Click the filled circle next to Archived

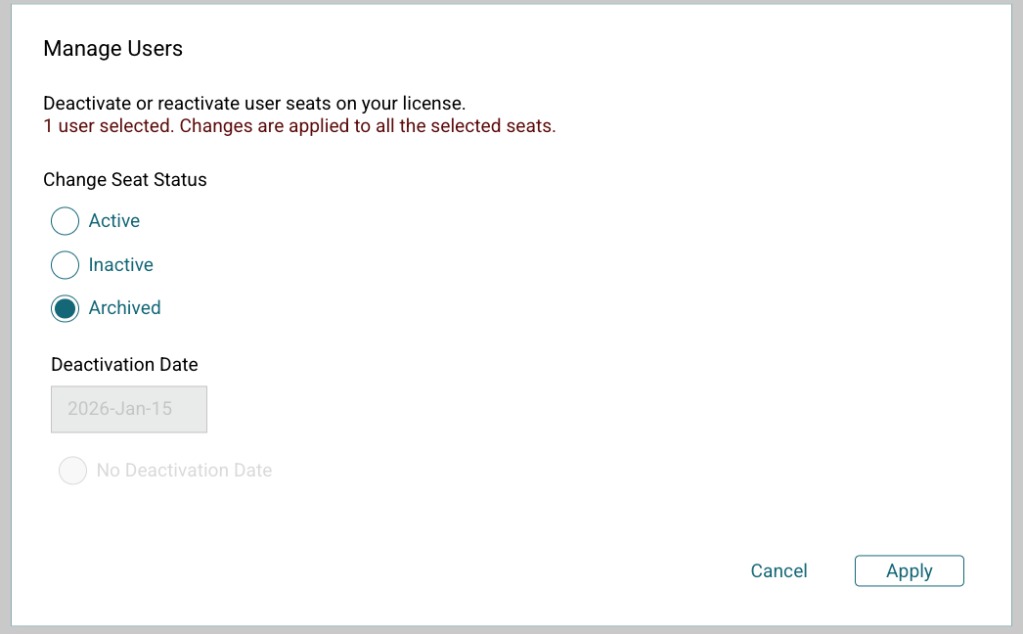65,308
